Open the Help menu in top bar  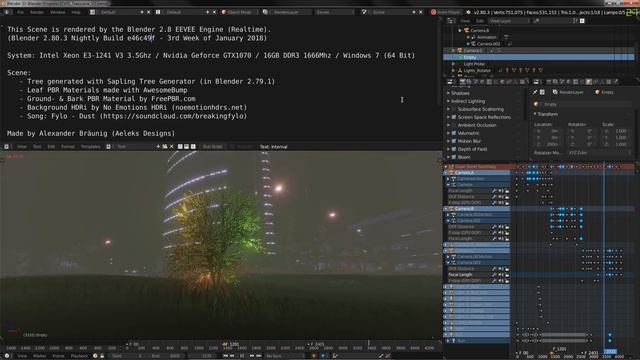tap(76, 12)
